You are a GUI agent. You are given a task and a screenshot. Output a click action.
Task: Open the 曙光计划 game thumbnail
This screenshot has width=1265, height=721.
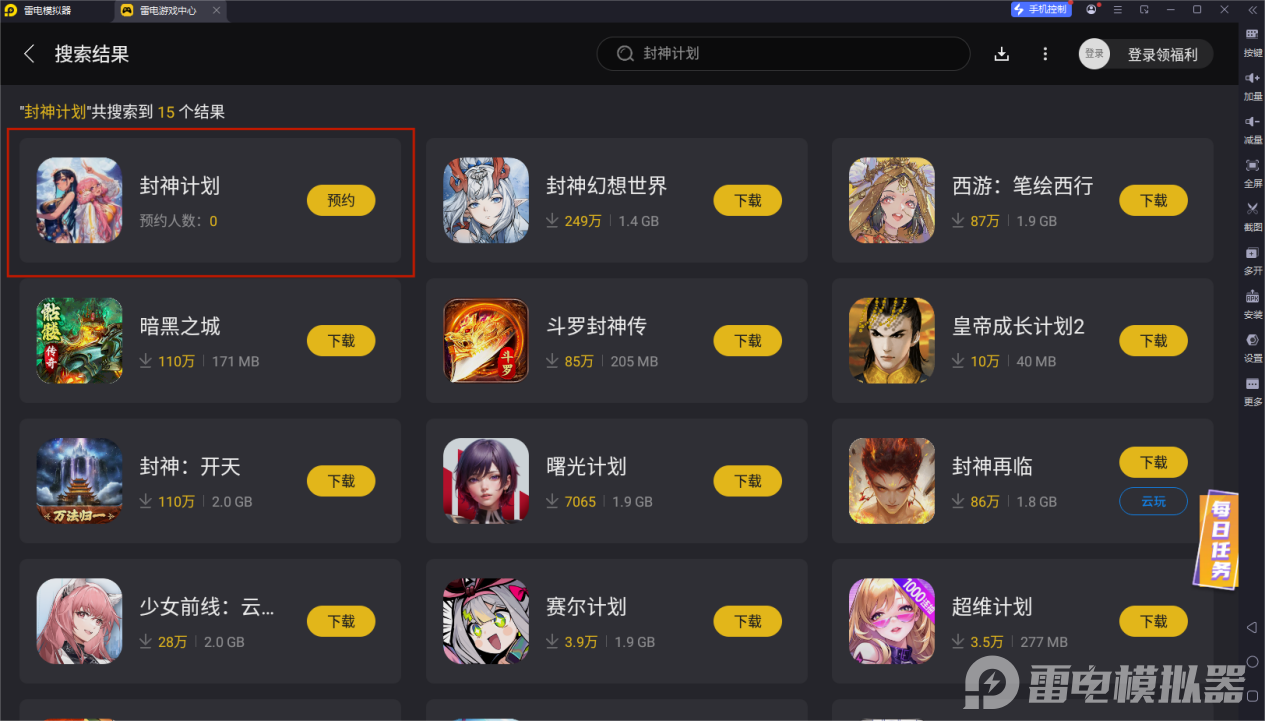coord(486,480)
